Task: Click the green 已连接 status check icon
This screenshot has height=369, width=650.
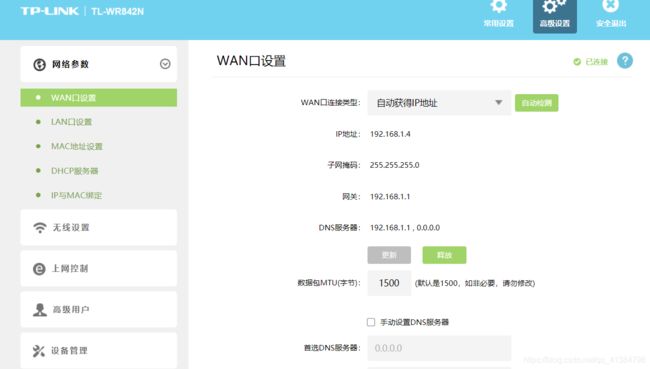Action: tap(577, 62)
